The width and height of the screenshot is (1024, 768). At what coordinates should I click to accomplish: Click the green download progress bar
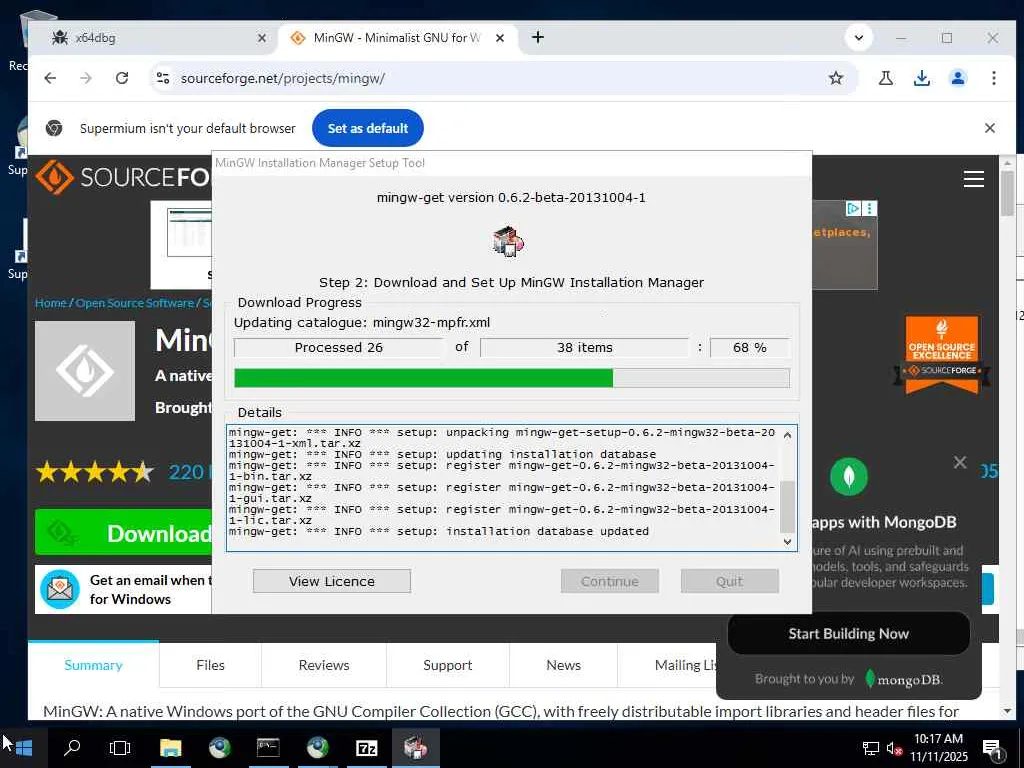pyautogui.click(x=511, y=378)
